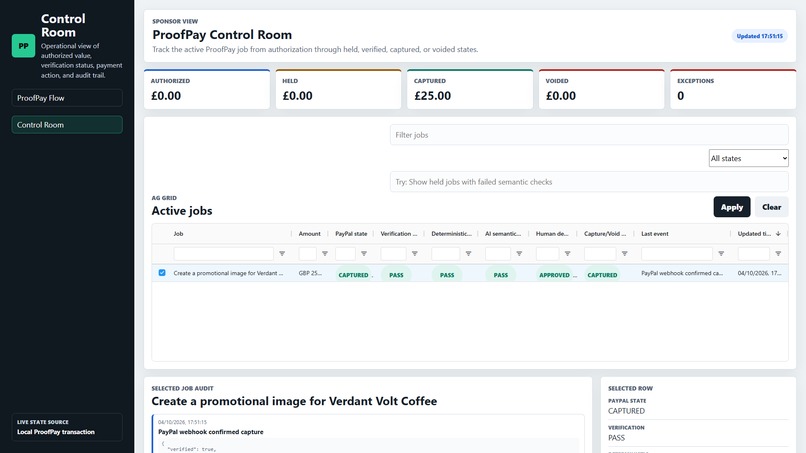
Task: Click PASS badge in Verification cell
Action: (x=396, y=275)
